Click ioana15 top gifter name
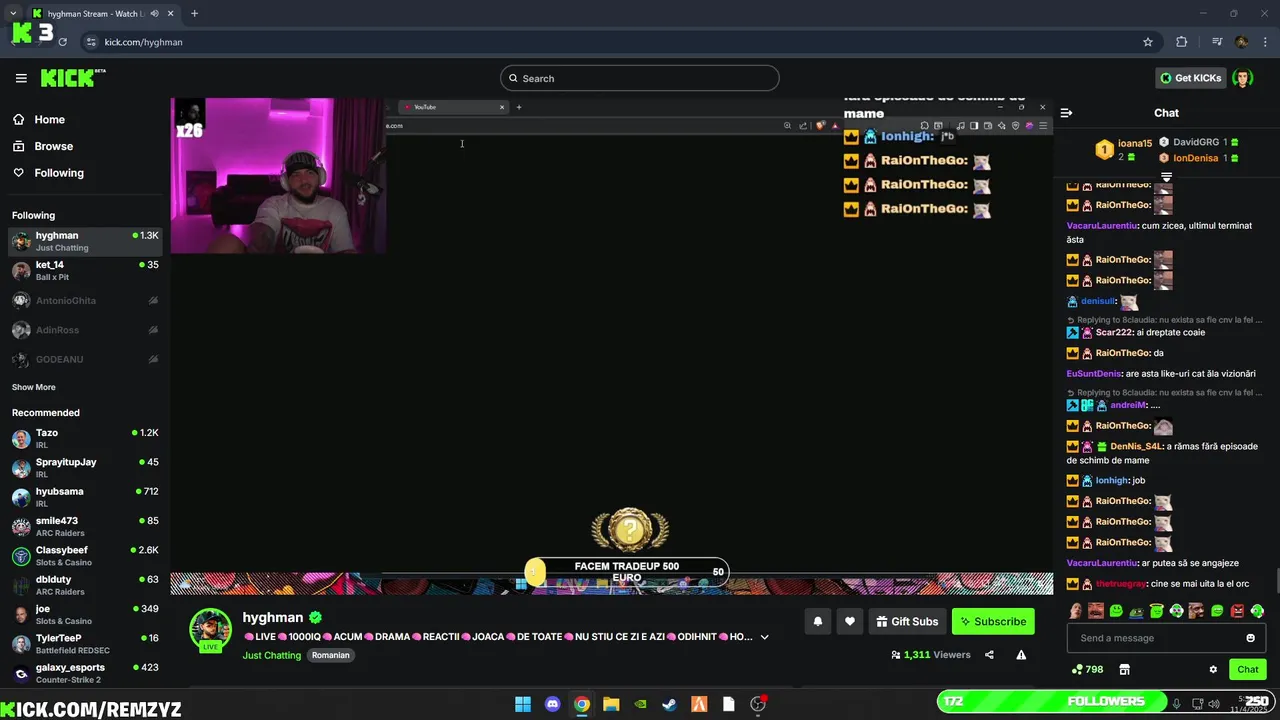This screenshot has height=720, width=1280. tap(1135, 144)
